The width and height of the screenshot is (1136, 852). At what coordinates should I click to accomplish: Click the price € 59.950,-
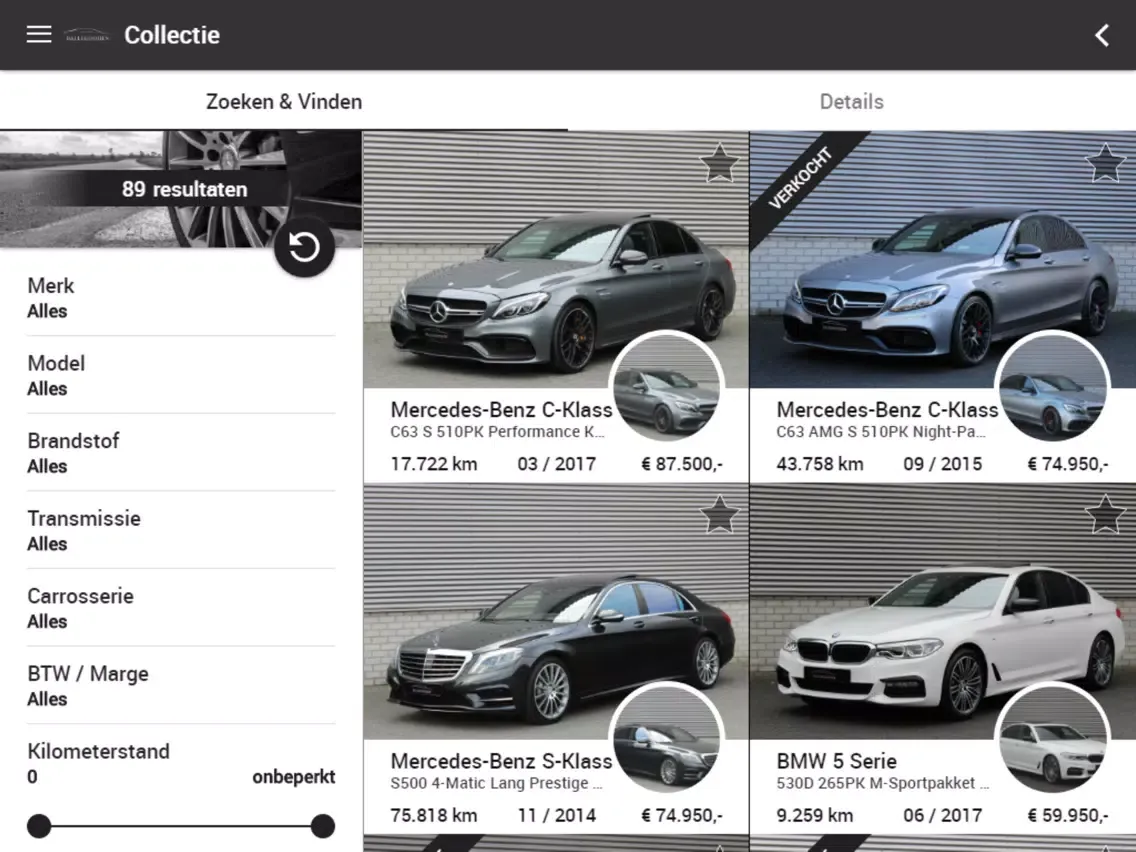click(1068, 815)
